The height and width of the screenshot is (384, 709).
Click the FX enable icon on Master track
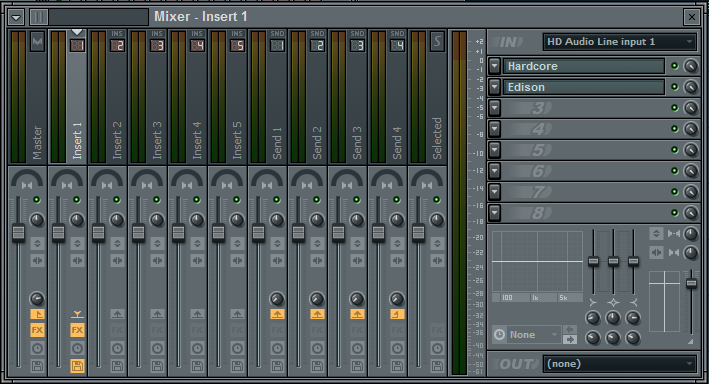pyautogui.click(x=37, y=330)
